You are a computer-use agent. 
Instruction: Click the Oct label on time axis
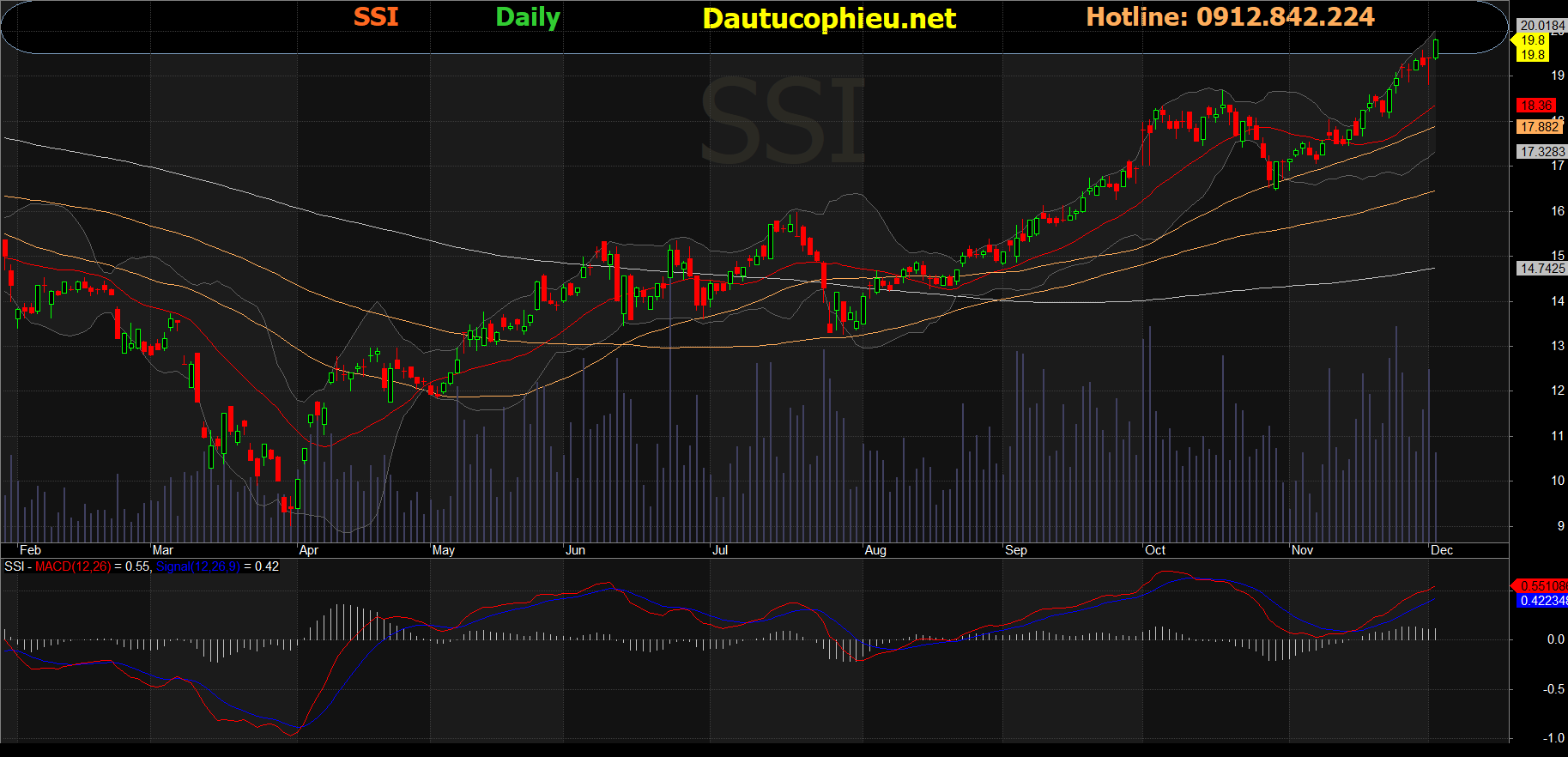pyautogui.click(x=1155, y=550)
